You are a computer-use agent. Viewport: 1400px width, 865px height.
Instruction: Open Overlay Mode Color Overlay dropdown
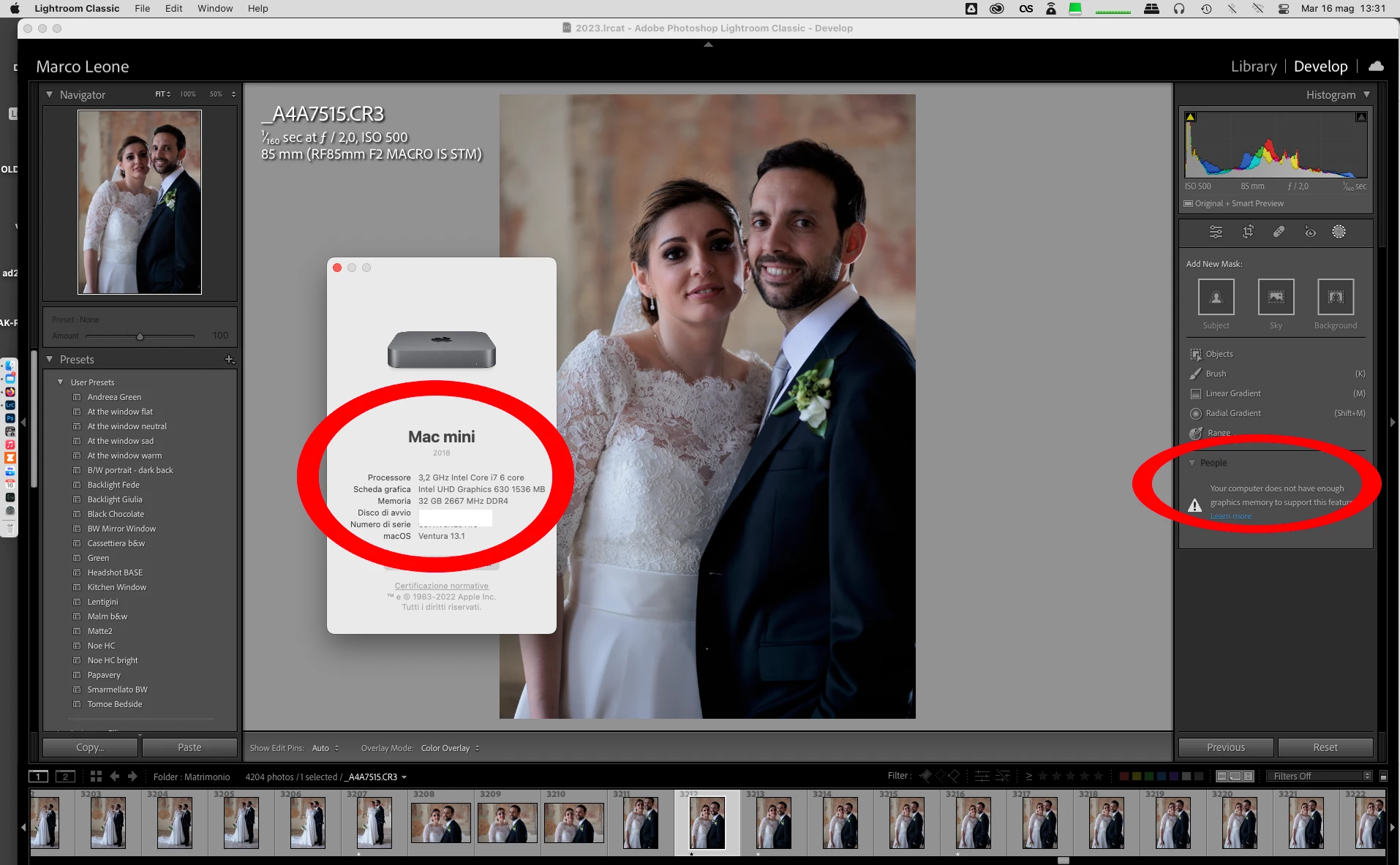pos(450,748)
